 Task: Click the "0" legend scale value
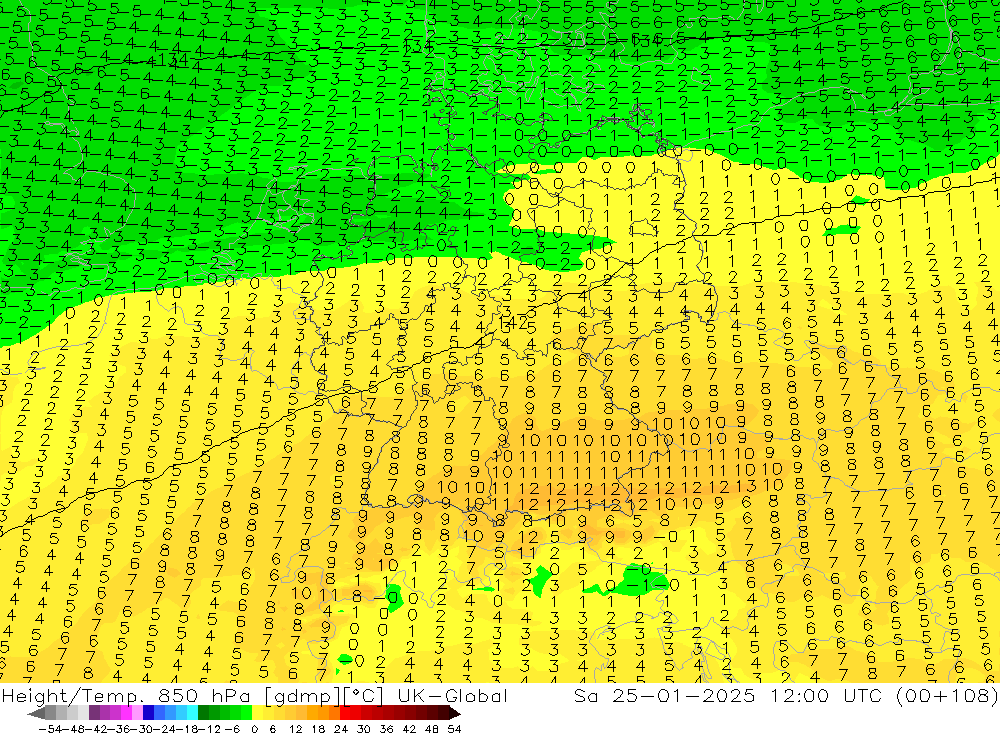[x=254, y=729]
